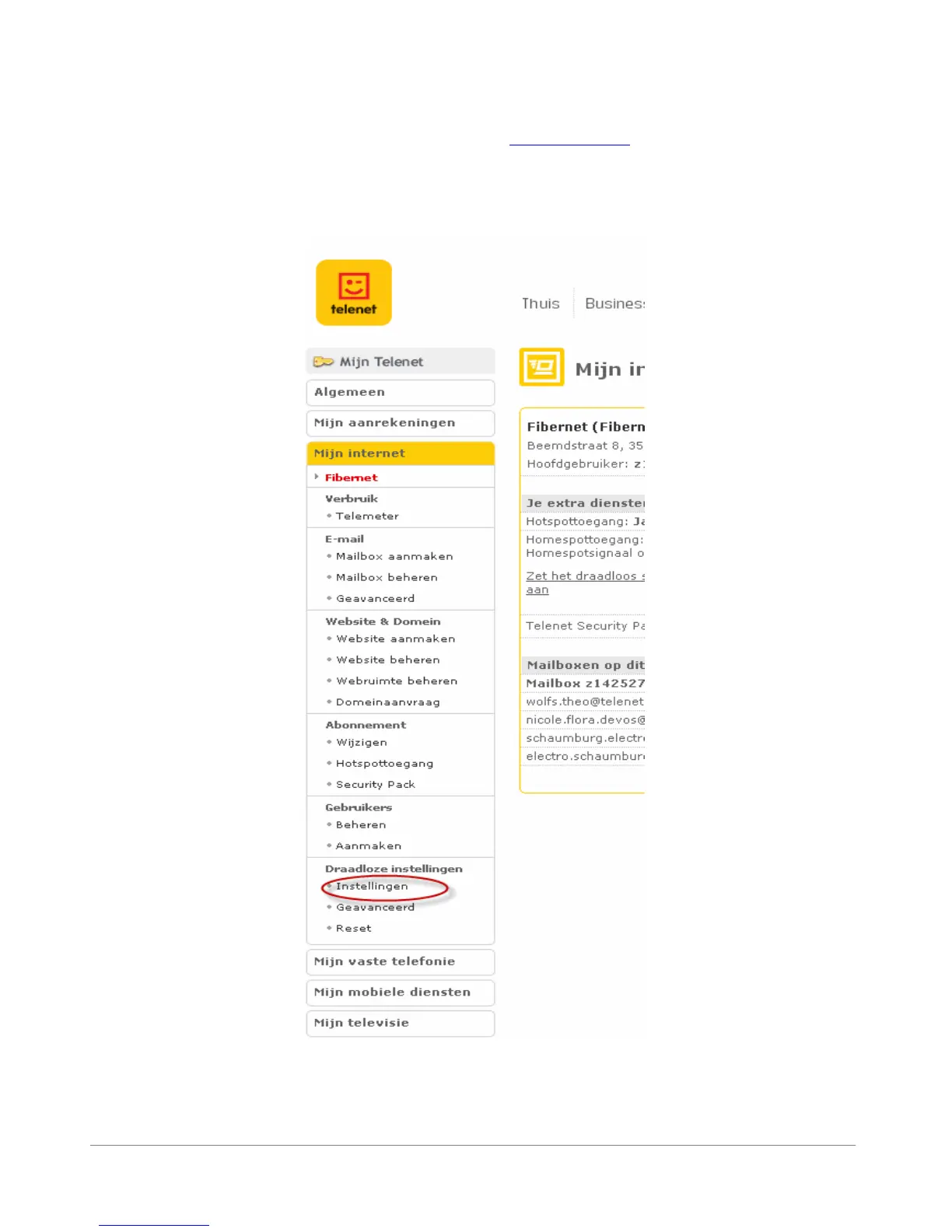Open Telemeter under Verbruik

pyautogui.click(x=367, y=516)
